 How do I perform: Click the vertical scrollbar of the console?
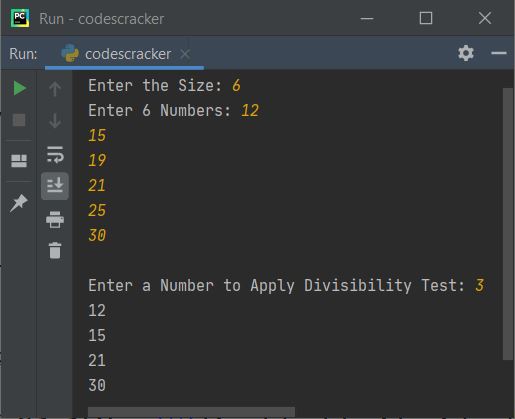(508, 224)
